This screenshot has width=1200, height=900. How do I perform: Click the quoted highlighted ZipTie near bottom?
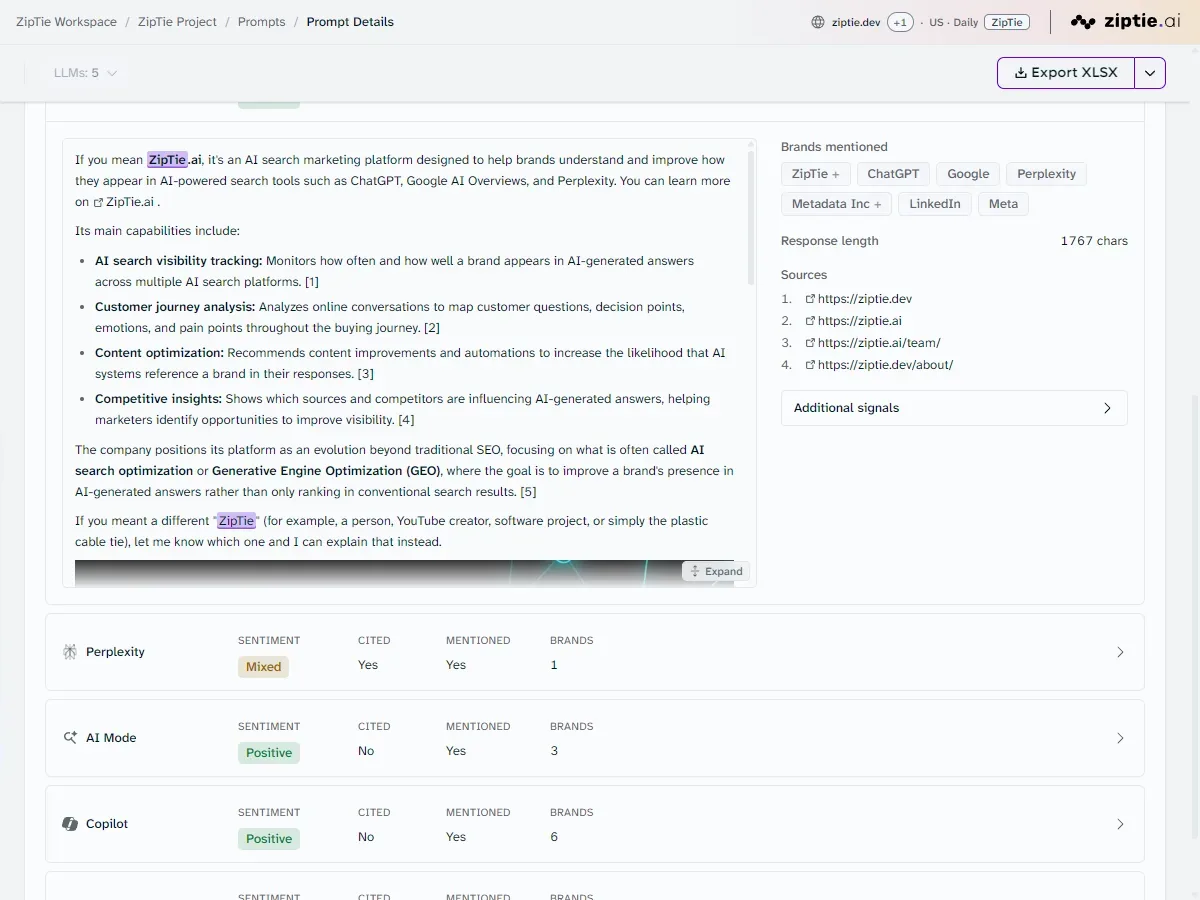[237, 520]
